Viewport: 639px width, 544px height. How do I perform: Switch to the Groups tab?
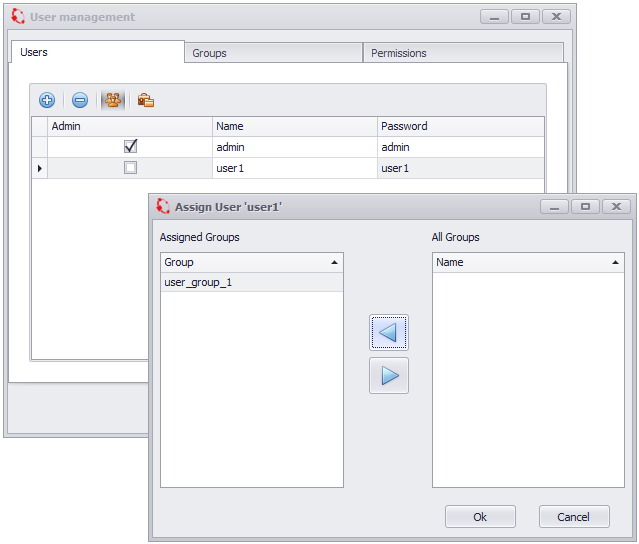pyautogui.click(x=273, y=53)
